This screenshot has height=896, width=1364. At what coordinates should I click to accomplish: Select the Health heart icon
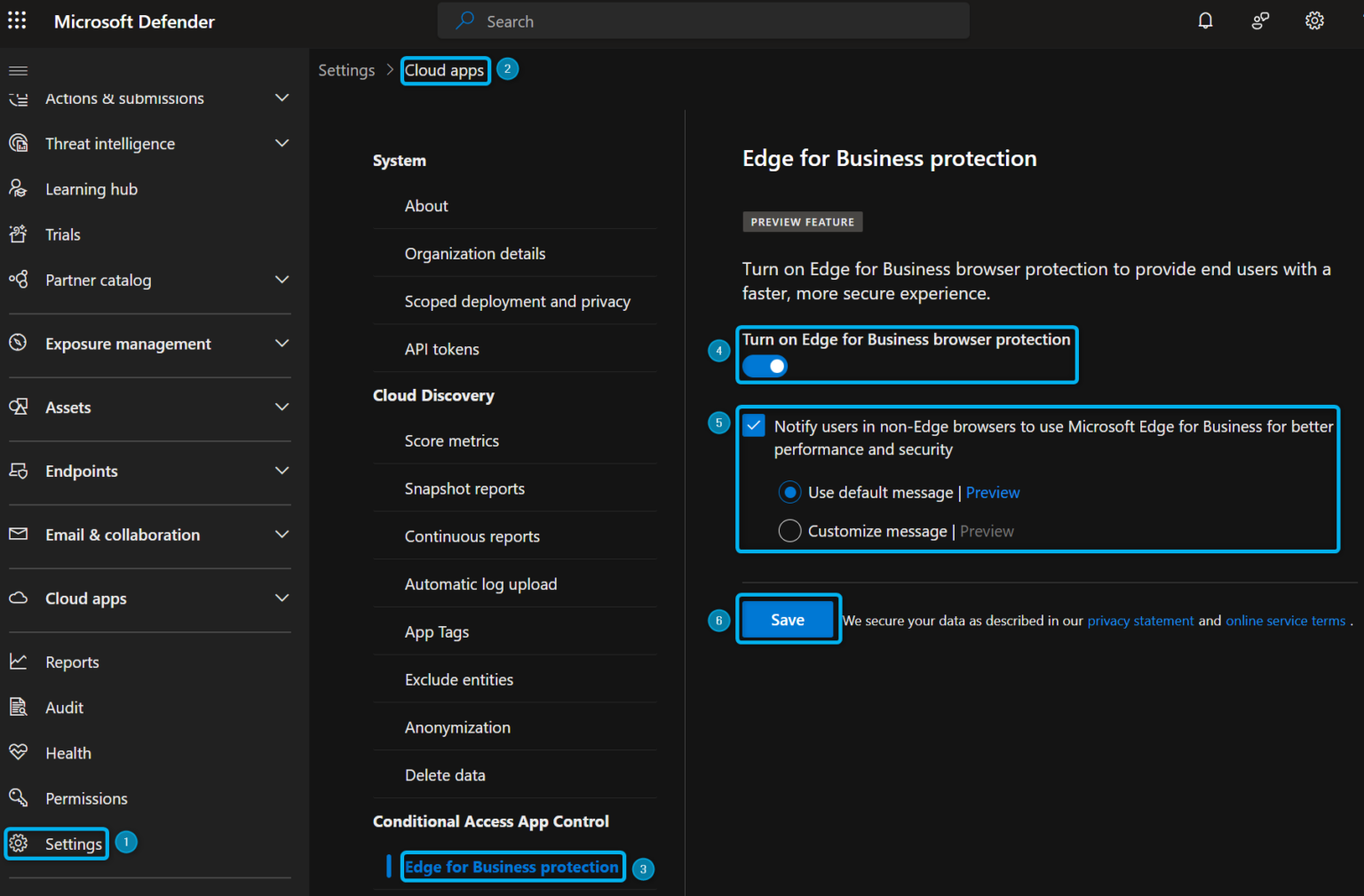19,752
